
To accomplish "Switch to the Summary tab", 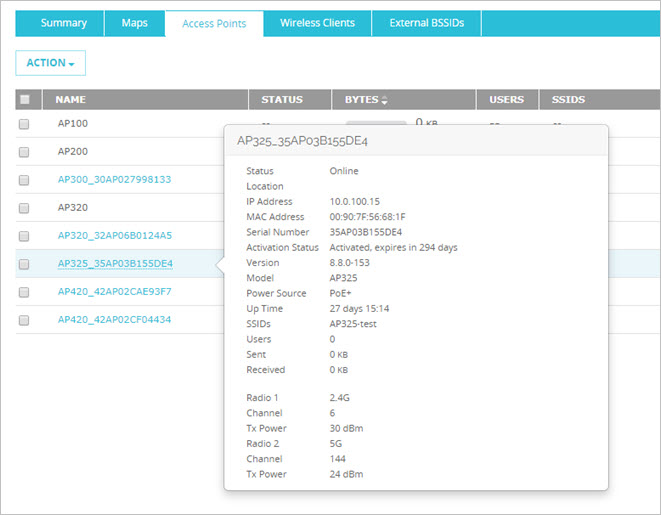I will point(63,23).
